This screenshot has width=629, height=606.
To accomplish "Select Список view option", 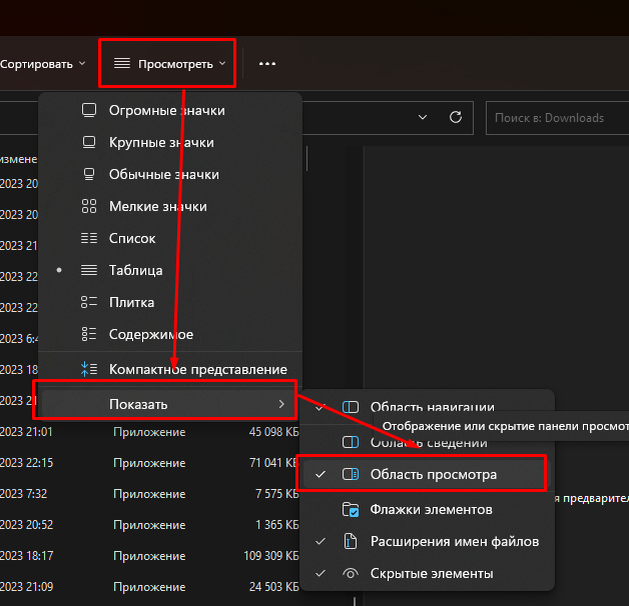I will point(170,238).
